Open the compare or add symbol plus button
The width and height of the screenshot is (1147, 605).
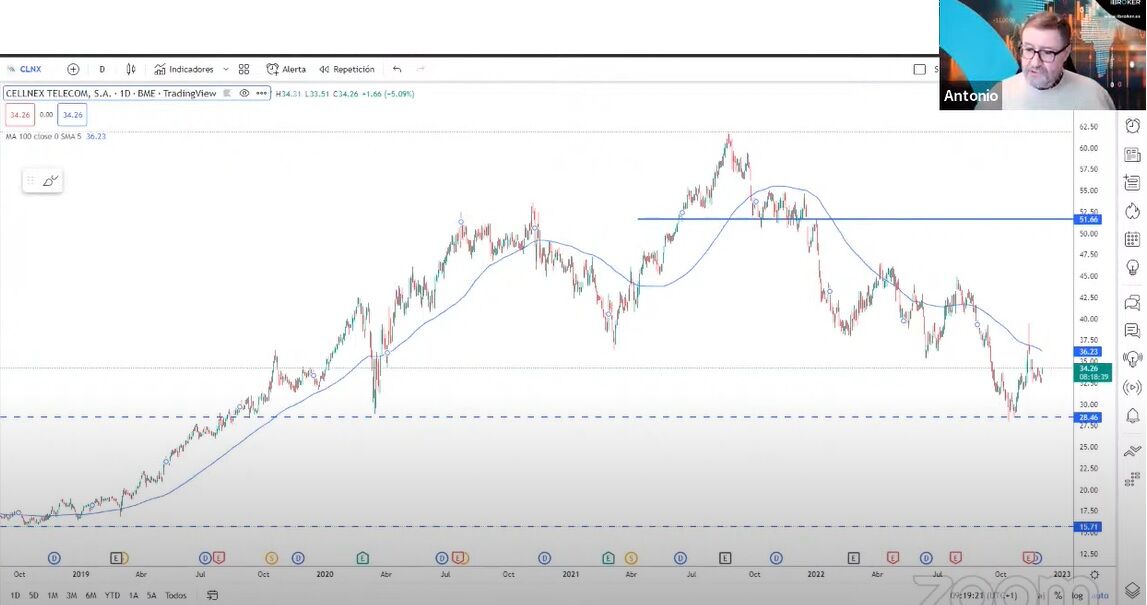pos(73,69)
